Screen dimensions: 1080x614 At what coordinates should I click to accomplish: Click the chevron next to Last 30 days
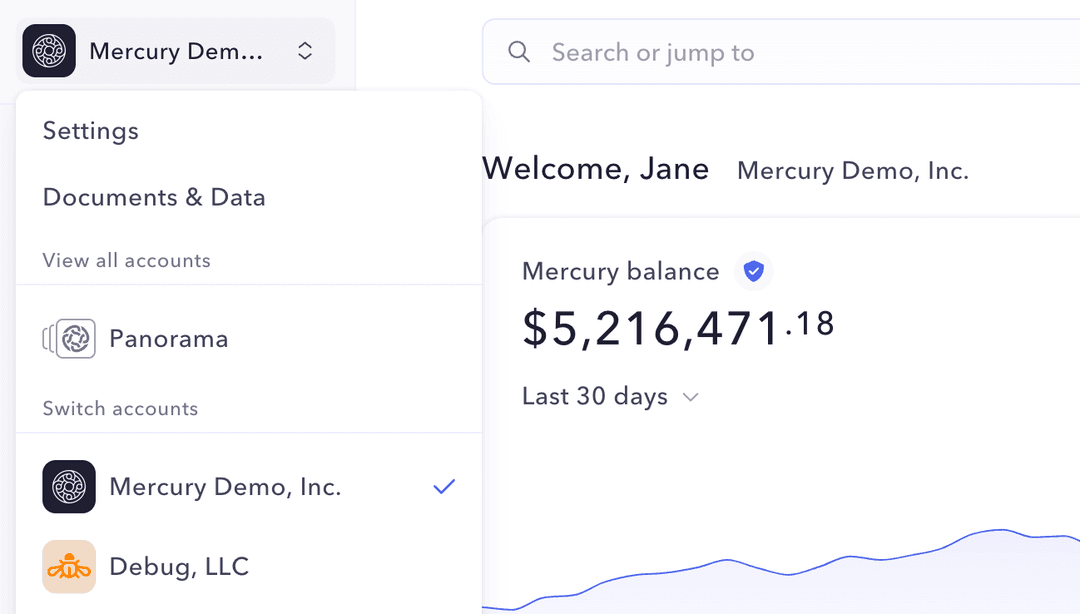point(690,397)
